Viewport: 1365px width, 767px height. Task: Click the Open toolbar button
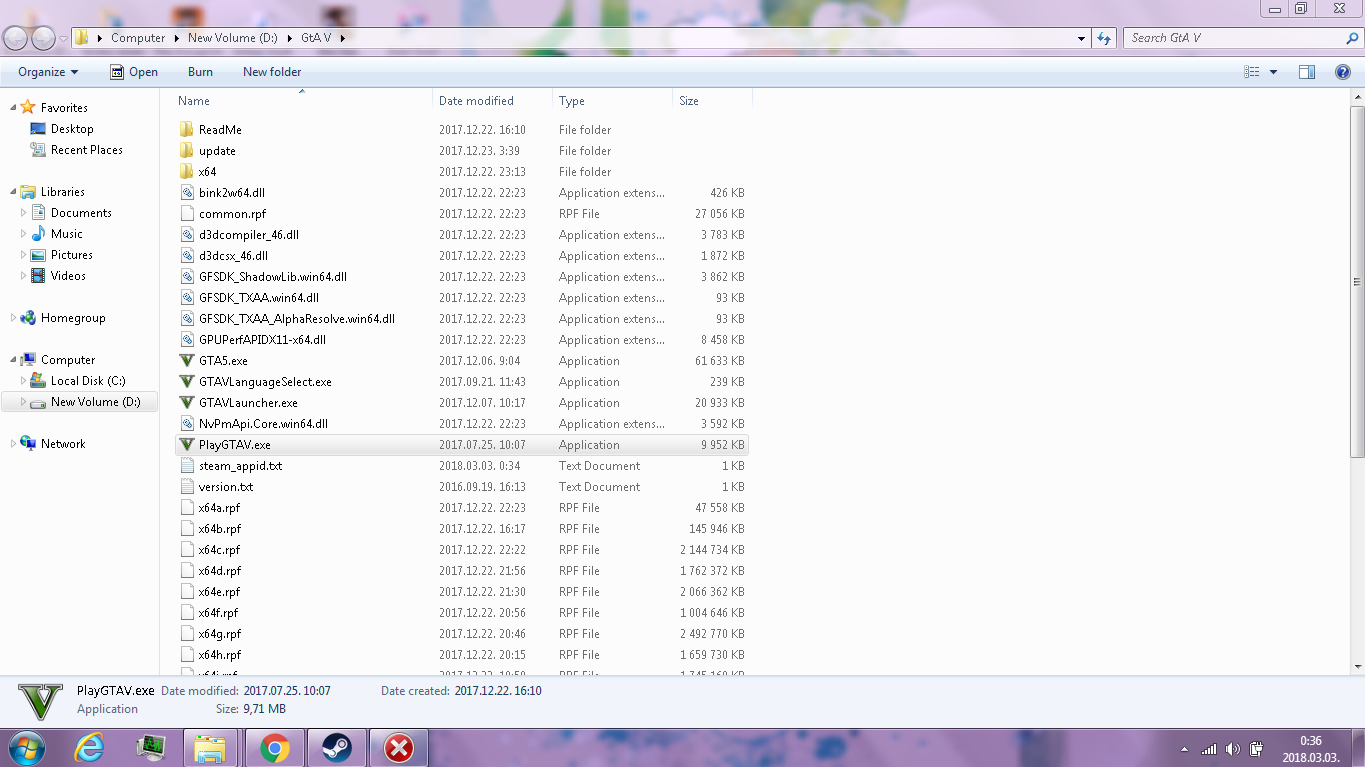133,72
